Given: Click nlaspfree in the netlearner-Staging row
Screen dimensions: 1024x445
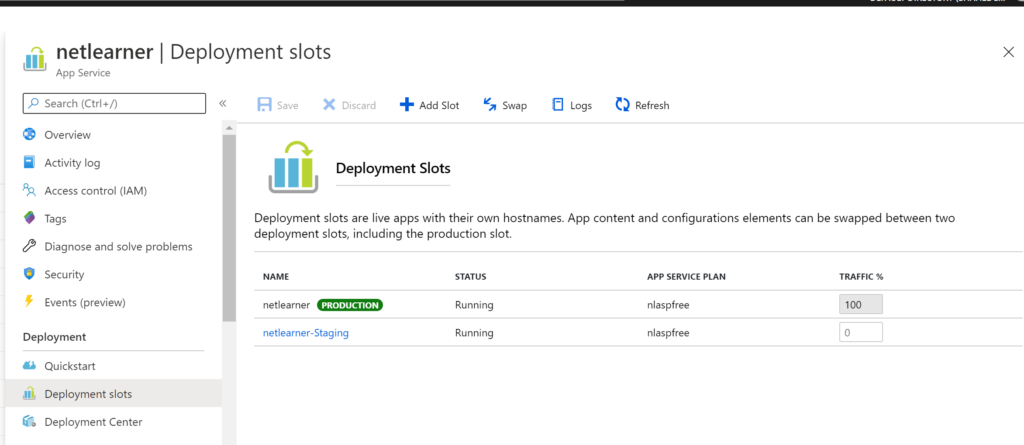Looking at the screenshot, I should pos(668,333).
